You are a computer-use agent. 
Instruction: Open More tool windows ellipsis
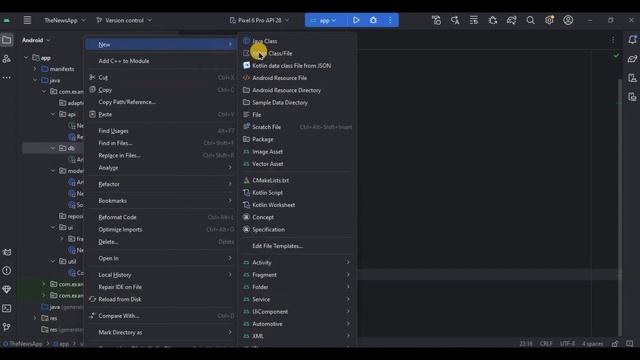click(7, 78)
